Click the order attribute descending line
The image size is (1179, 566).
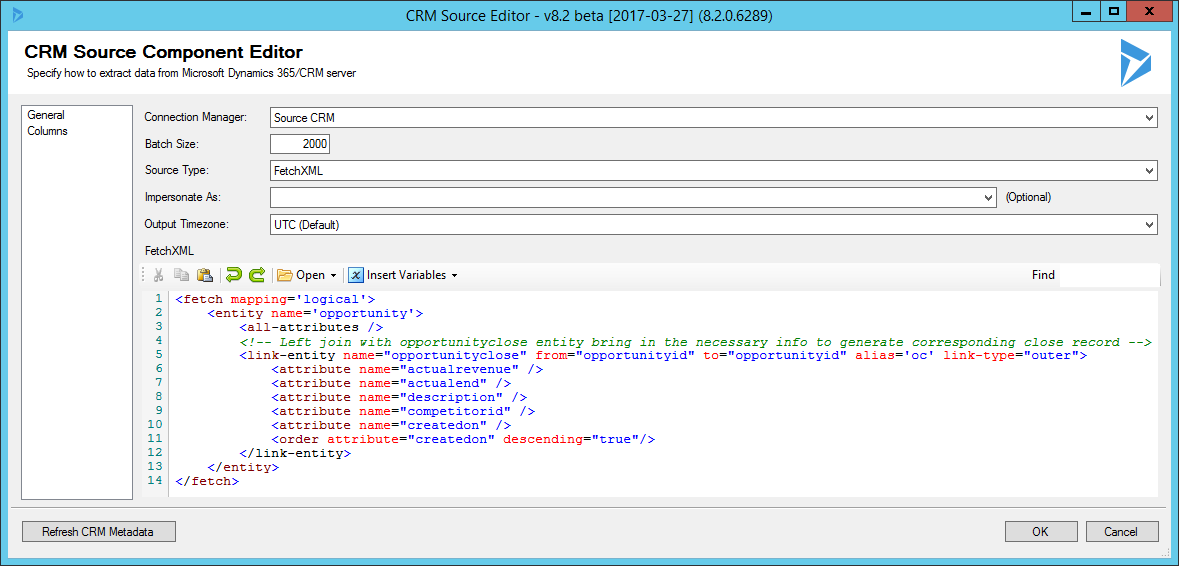click(463, 440)
